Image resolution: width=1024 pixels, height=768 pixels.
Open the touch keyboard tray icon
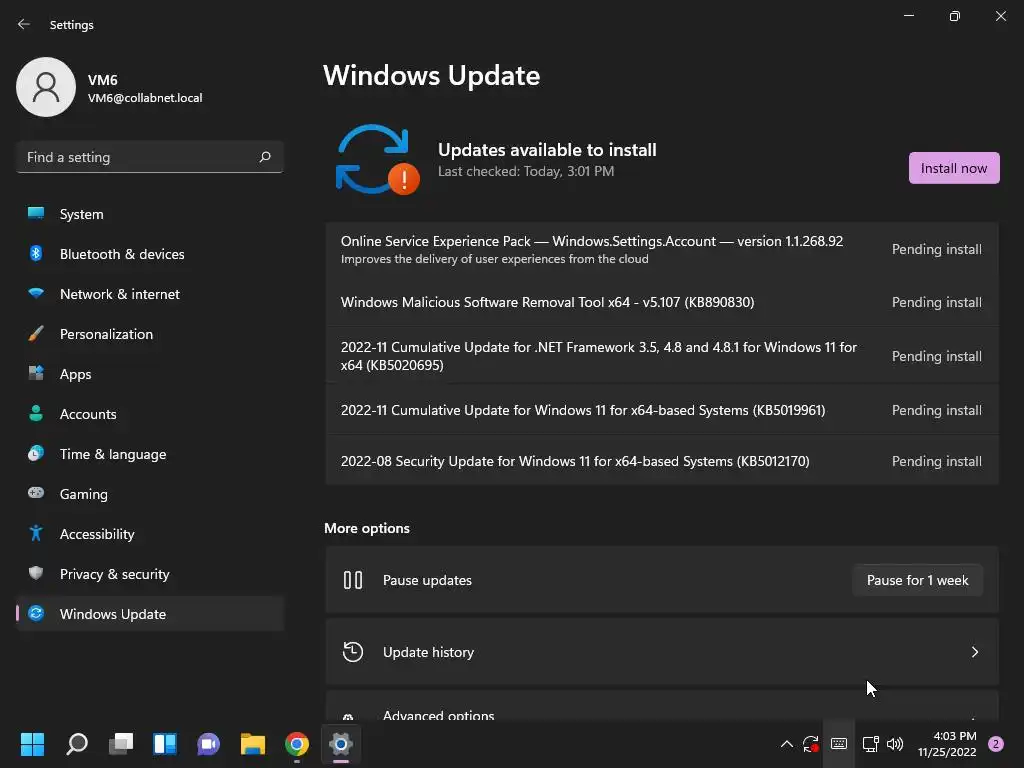click(x=839, y=744)
